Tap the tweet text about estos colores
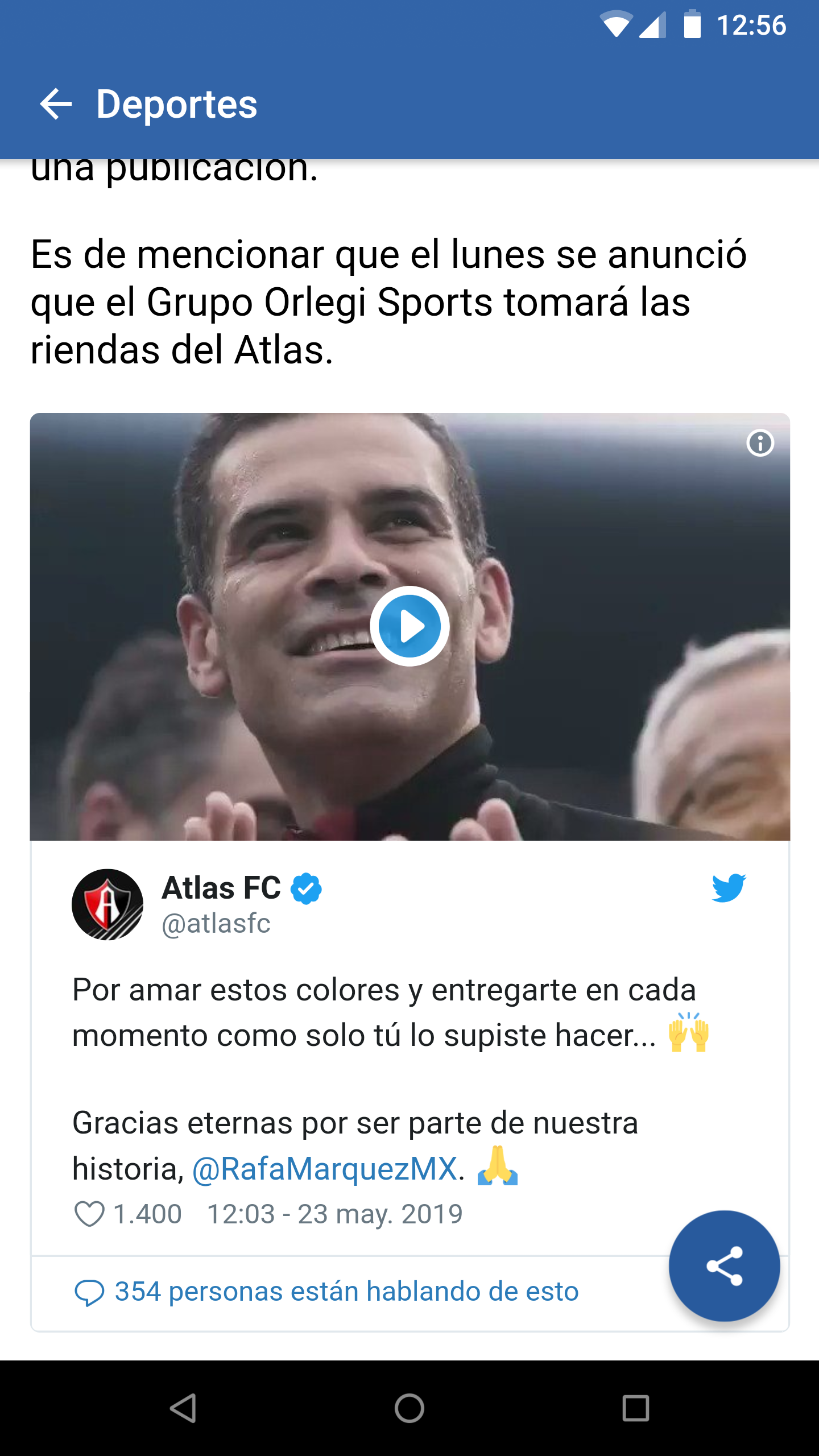The width and height of the screenshot is (819, 1456). coord(391,1012)
